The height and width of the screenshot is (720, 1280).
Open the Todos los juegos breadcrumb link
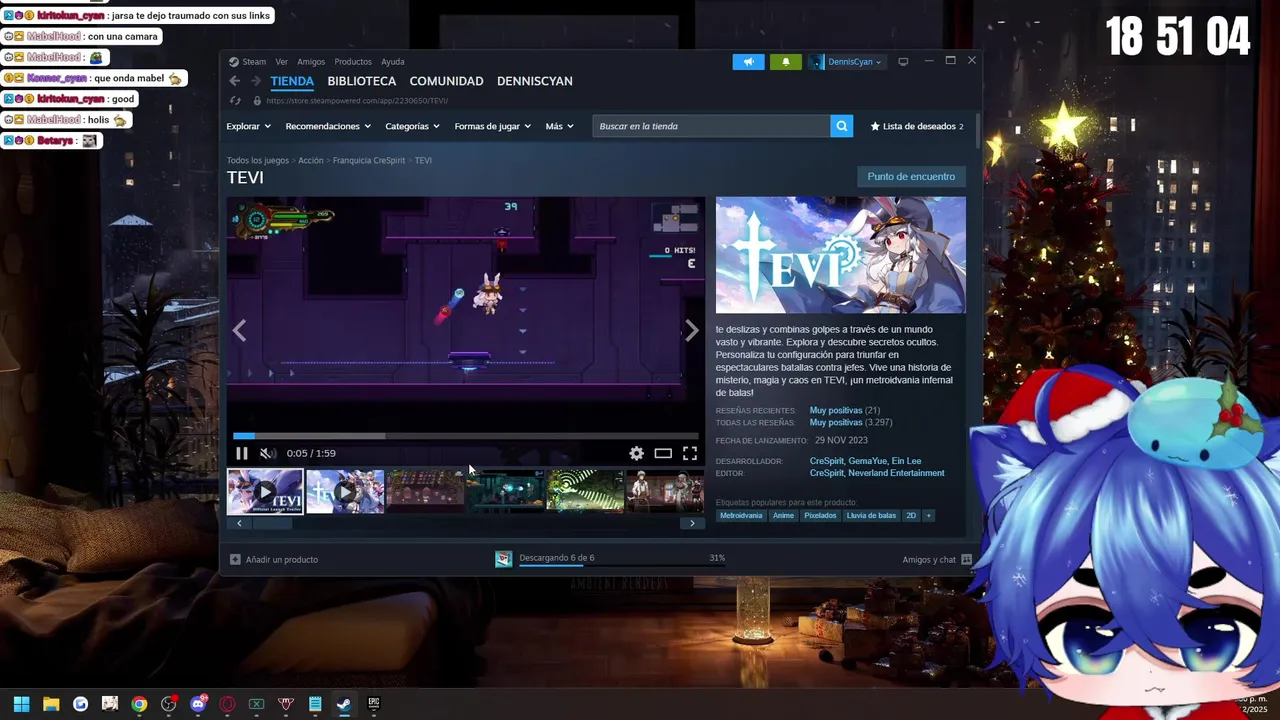[x=257, y=160]
